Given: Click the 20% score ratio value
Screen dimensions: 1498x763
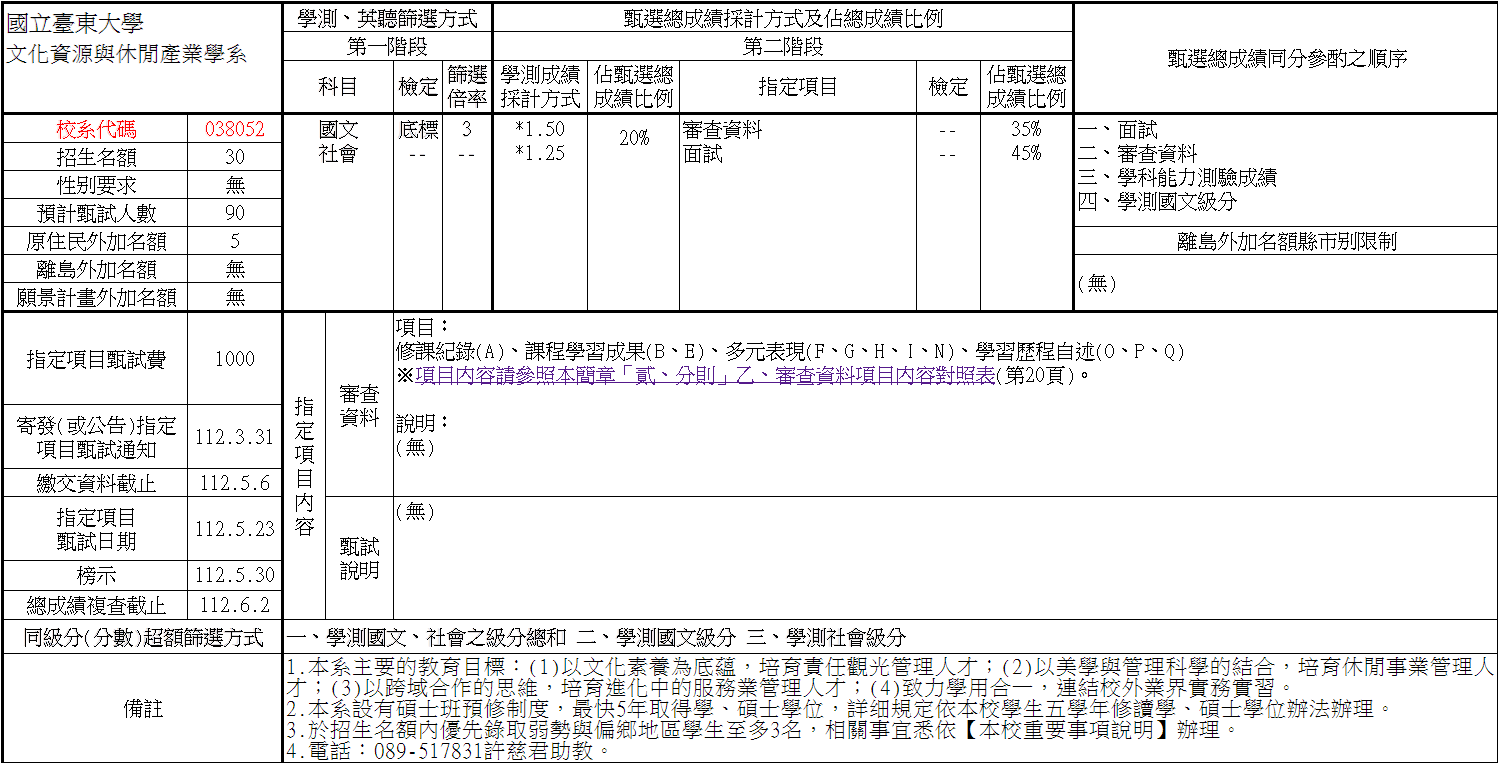Looking at the screenshot, I should 634,139.
